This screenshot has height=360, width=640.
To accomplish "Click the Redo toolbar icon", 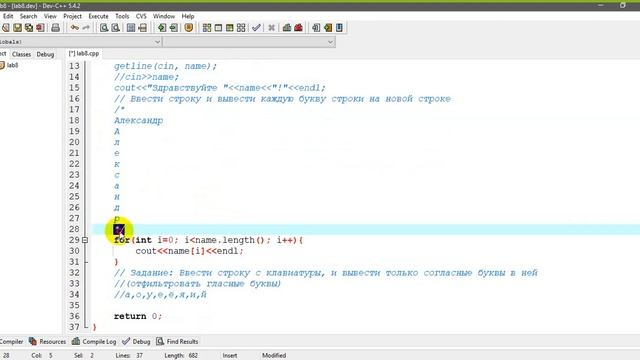I will tap(86, 28).
